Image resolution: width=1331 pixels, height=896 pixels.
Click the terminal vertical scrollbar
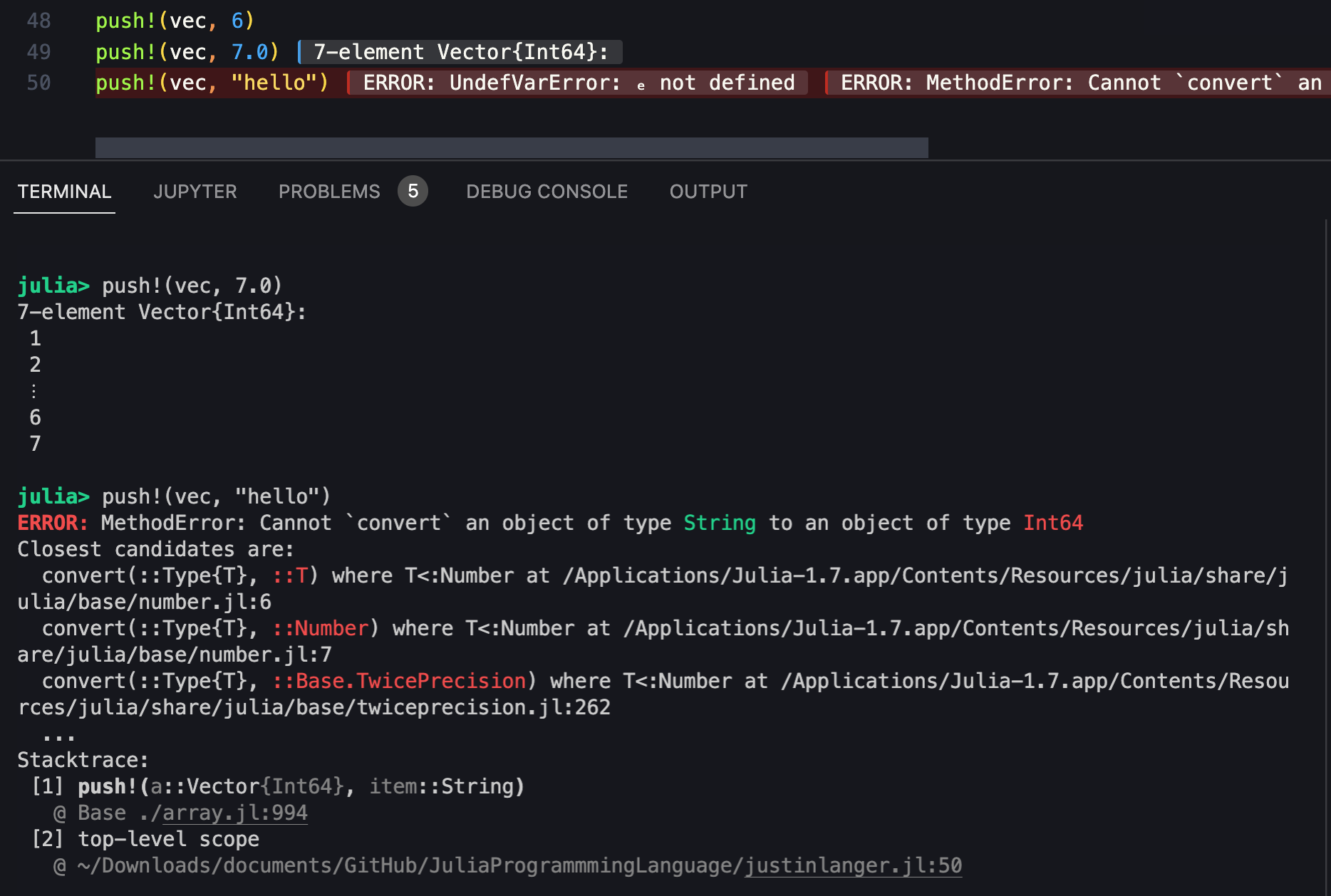tap(1326, 556)
